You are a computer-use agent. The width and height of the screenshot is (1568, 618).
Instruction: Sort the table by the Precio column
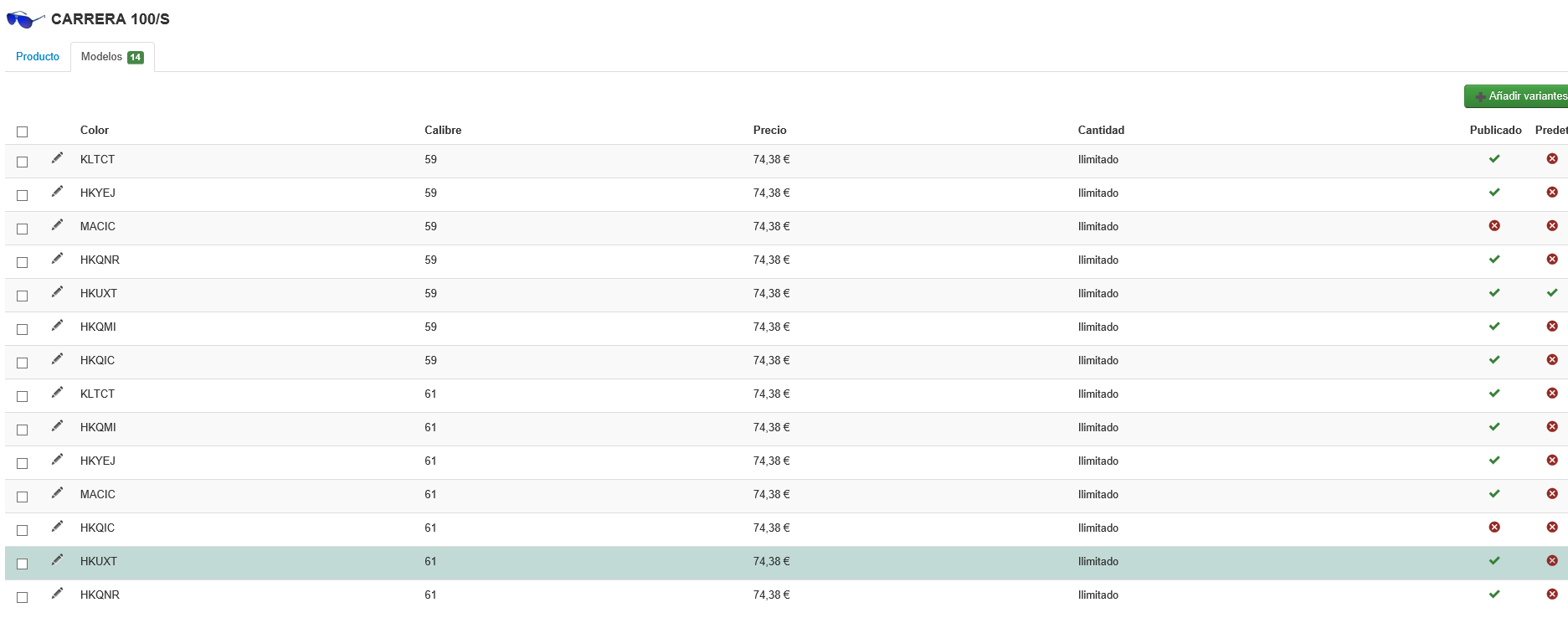pos(769,130)
